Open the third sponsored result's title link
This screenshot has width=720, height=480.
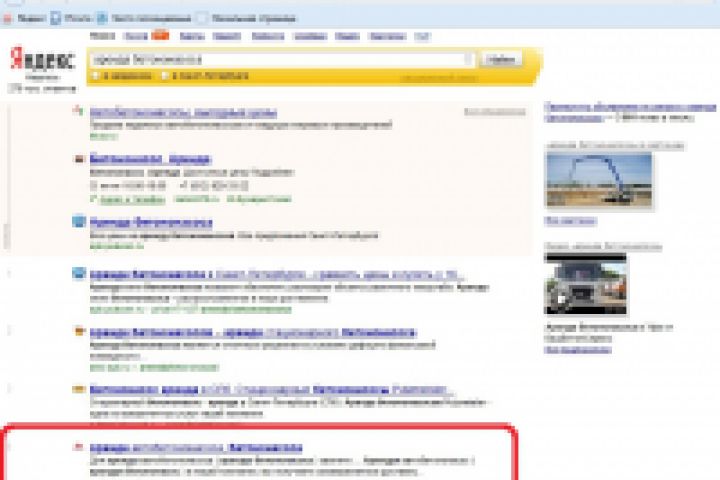coord(151,223)
